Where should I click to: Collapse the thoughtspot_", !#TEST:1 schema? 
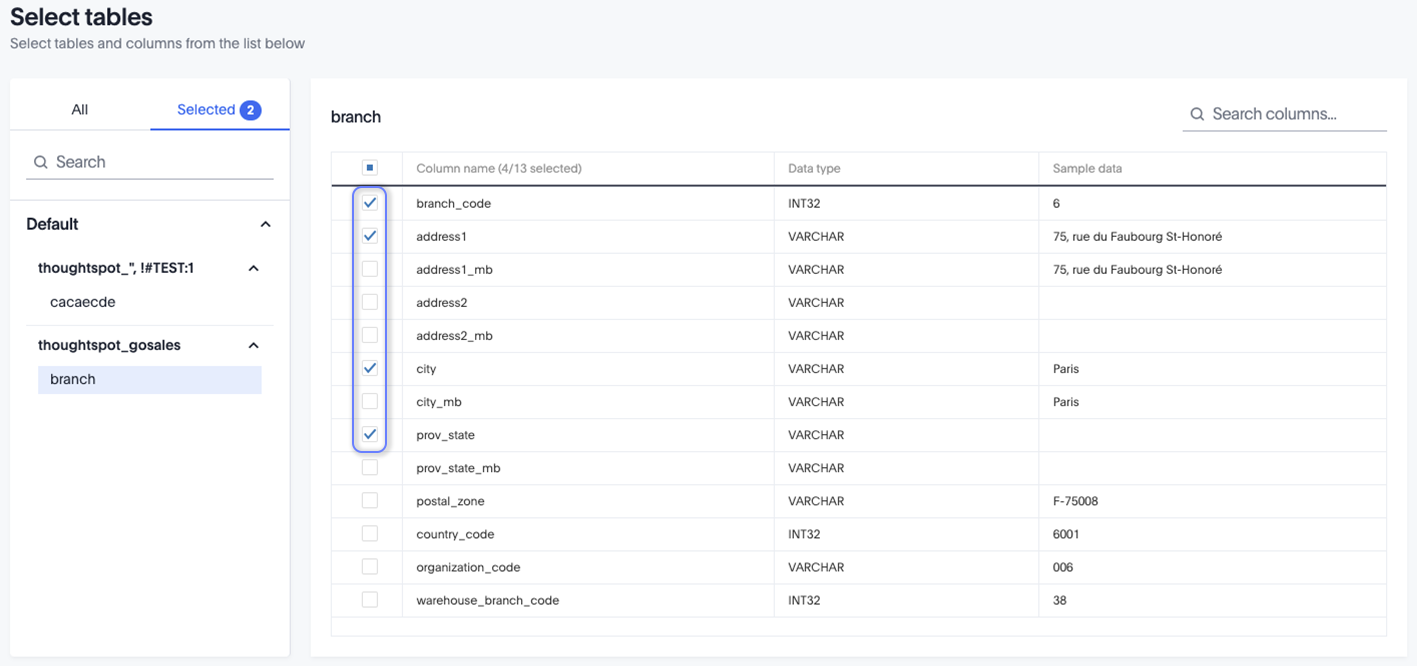254,268
